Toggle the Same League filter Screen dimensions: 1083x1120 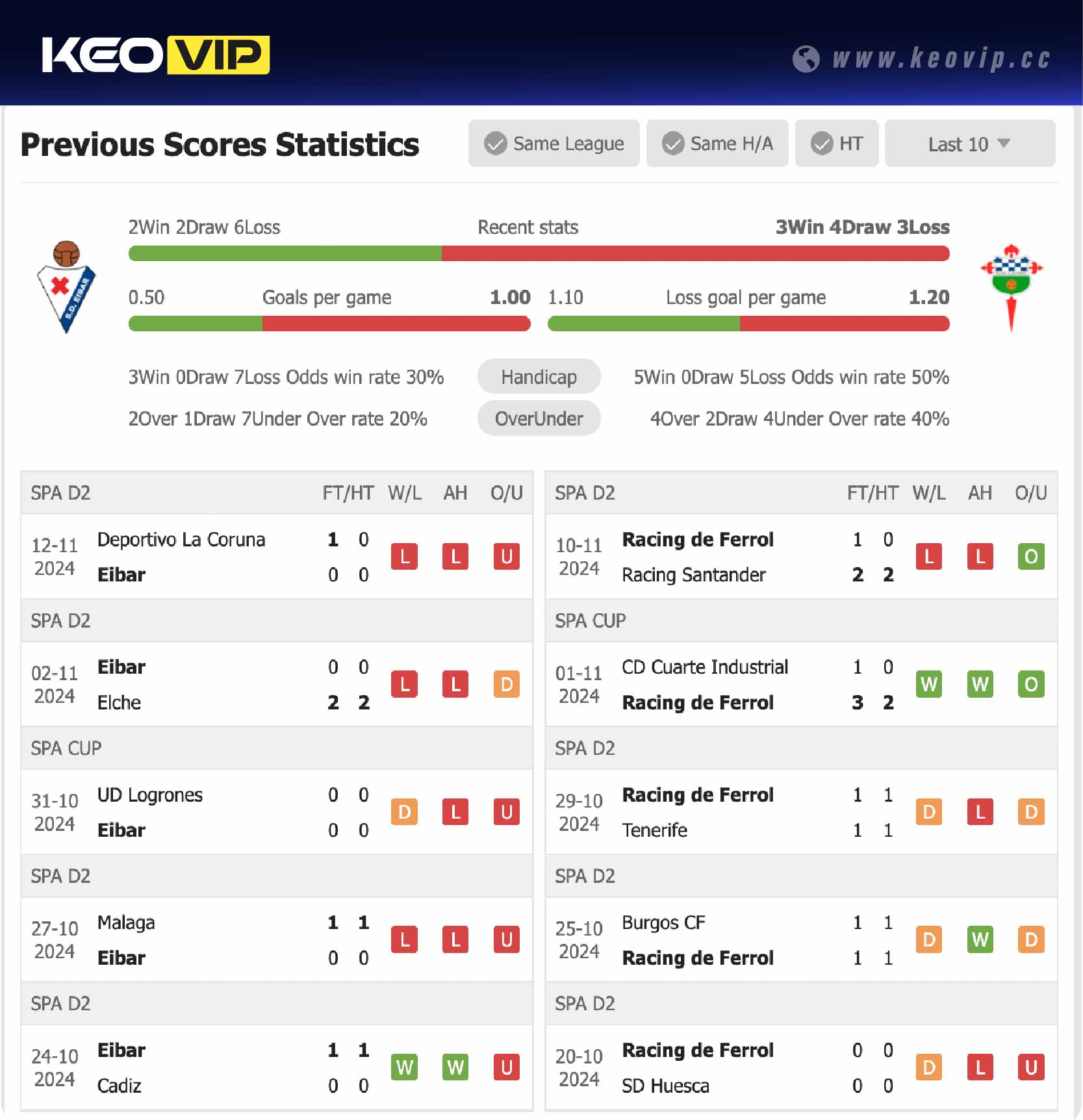(x=554, y=144)
